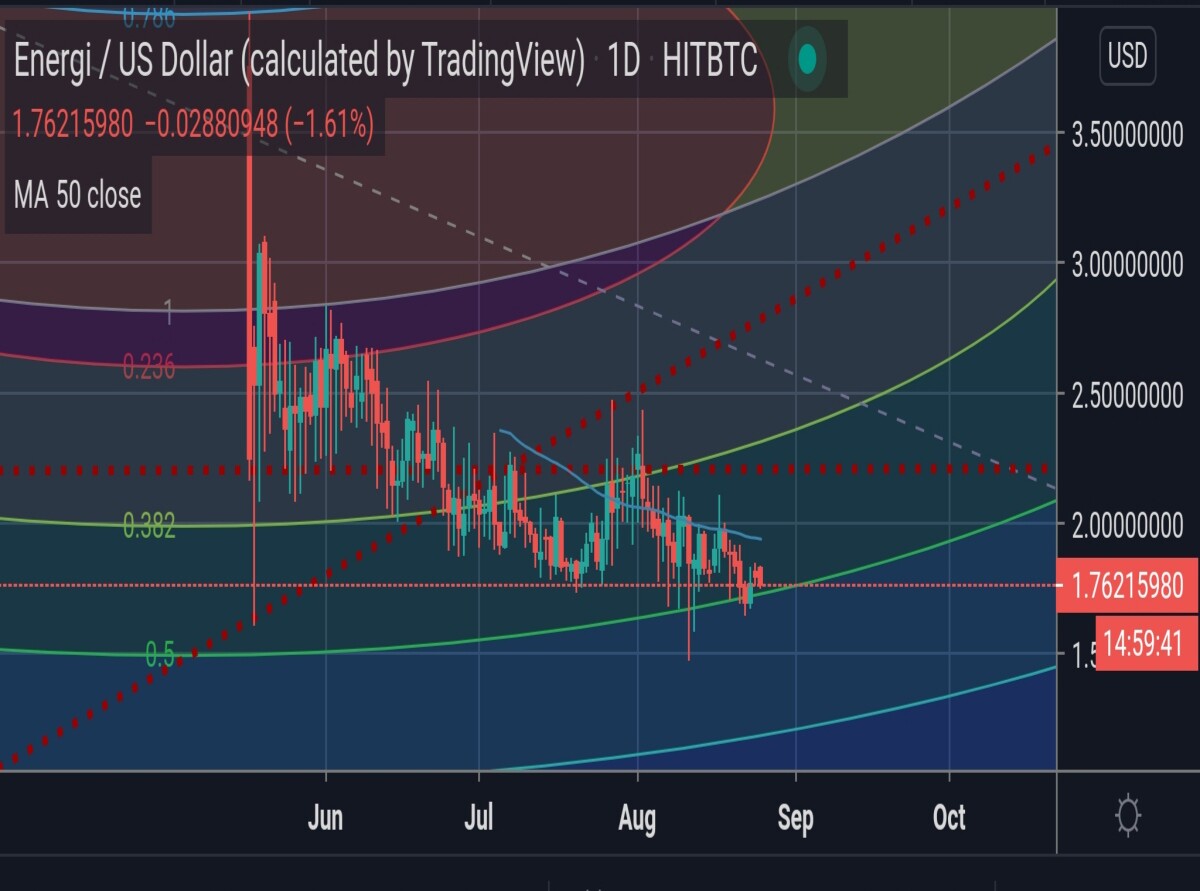Click the Aug date axis label
This screenshot has width=1200, height=891.
637,818
